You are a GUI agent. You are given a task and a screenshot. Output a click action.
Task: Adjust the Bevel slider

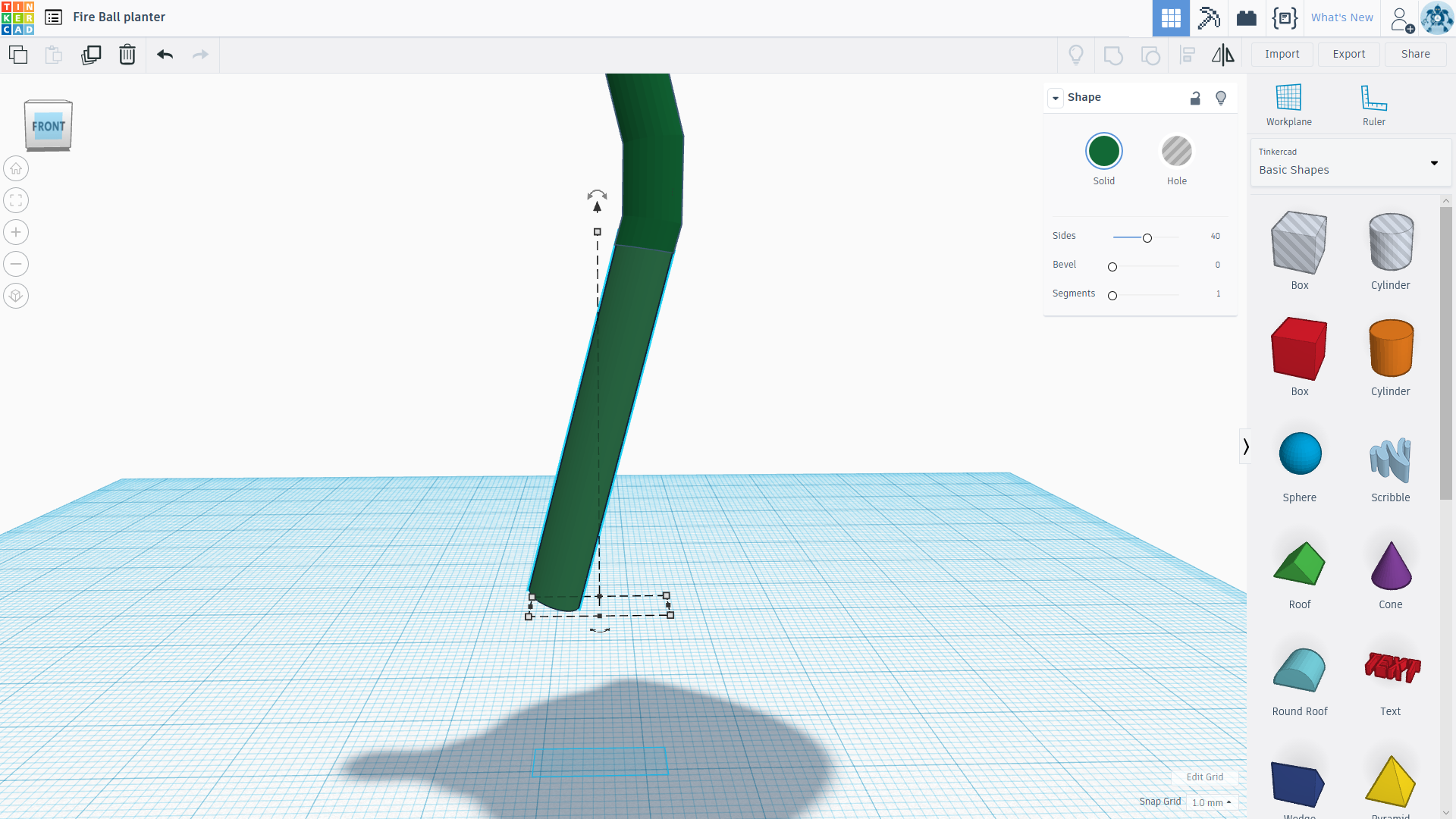tap(1112, 267)
